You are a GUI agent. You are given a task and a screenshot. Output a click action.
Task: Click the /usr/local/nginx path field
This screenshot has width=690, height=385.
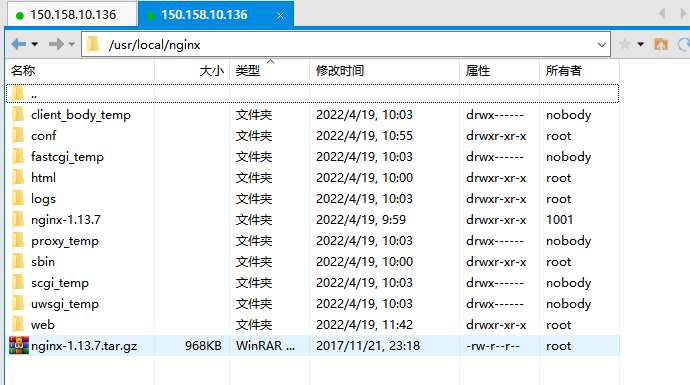point(345,44)
